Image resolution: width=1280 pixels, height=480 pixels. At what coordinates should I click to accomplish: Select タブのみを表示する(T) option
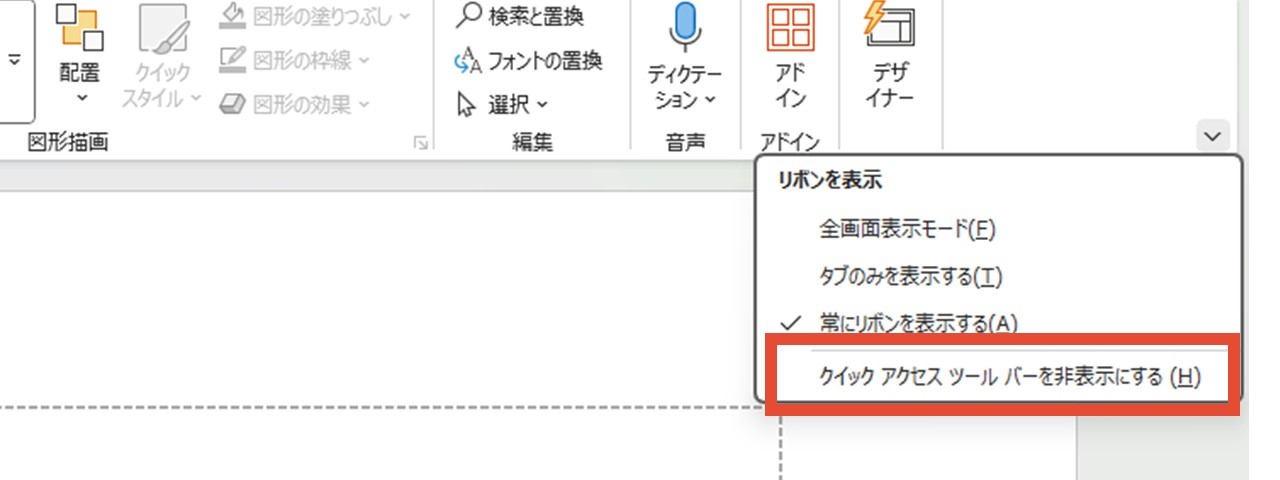click(910, 275)
